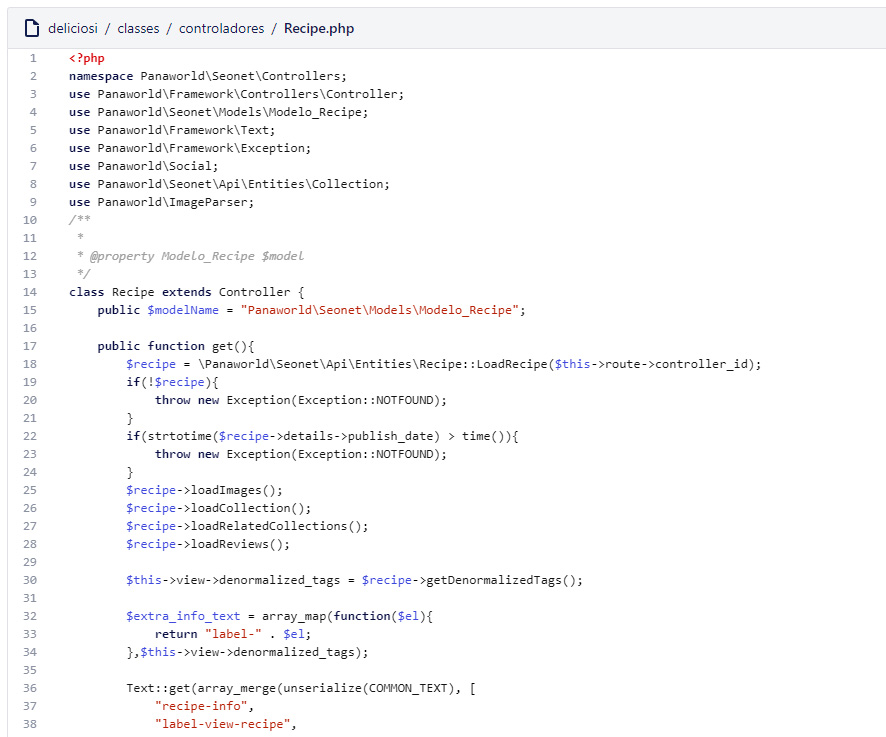Select the $modelName variable on line 15
Screen dimensions: 886x737
click(x=183, y=310)
